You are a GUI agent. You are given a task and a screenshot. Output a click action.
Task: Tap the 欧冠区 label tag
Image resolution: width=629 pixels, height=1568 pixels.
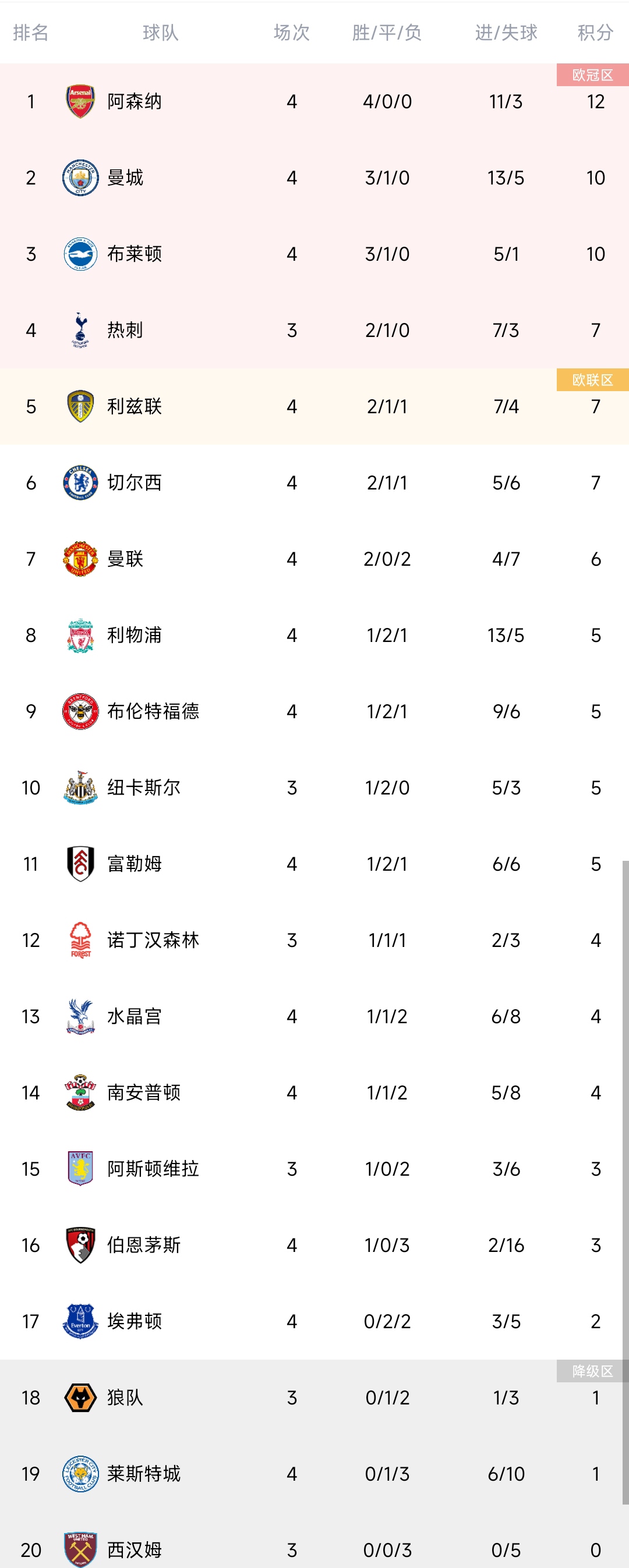pyautogui.click(x=592, y=75)
